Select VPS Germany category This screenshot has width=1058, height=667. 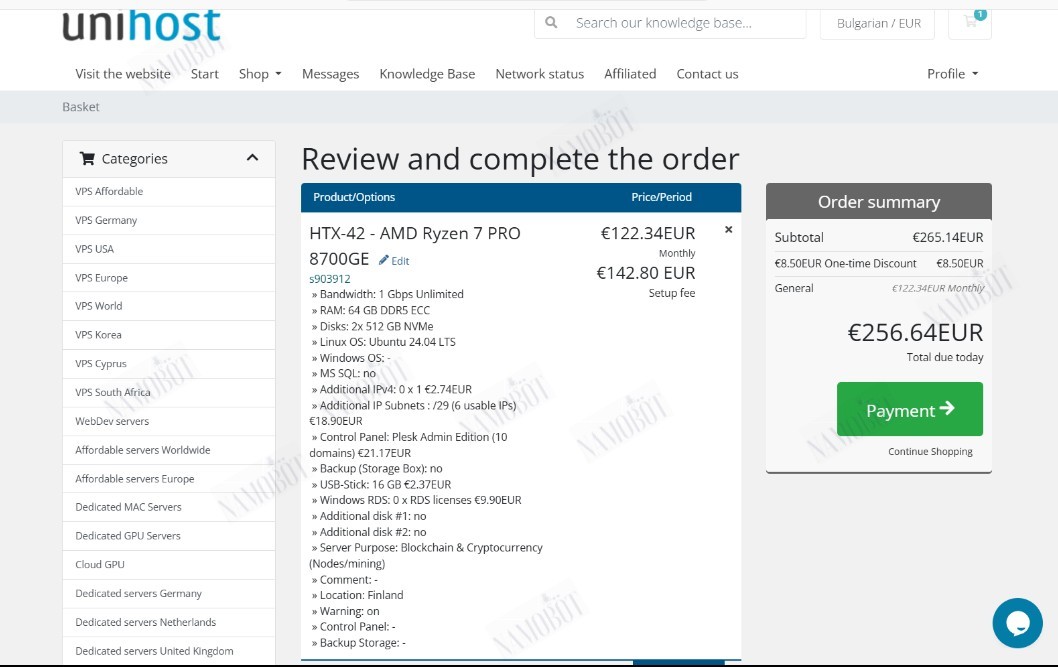(x=169, y=221)
